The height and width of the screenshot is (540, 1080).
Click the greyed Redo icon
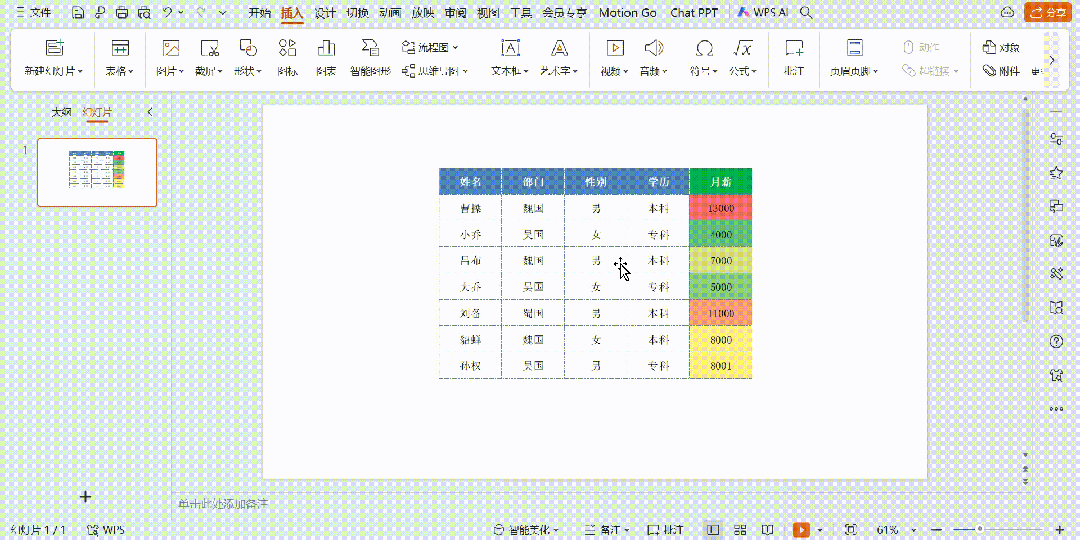[x=200, y=12]
